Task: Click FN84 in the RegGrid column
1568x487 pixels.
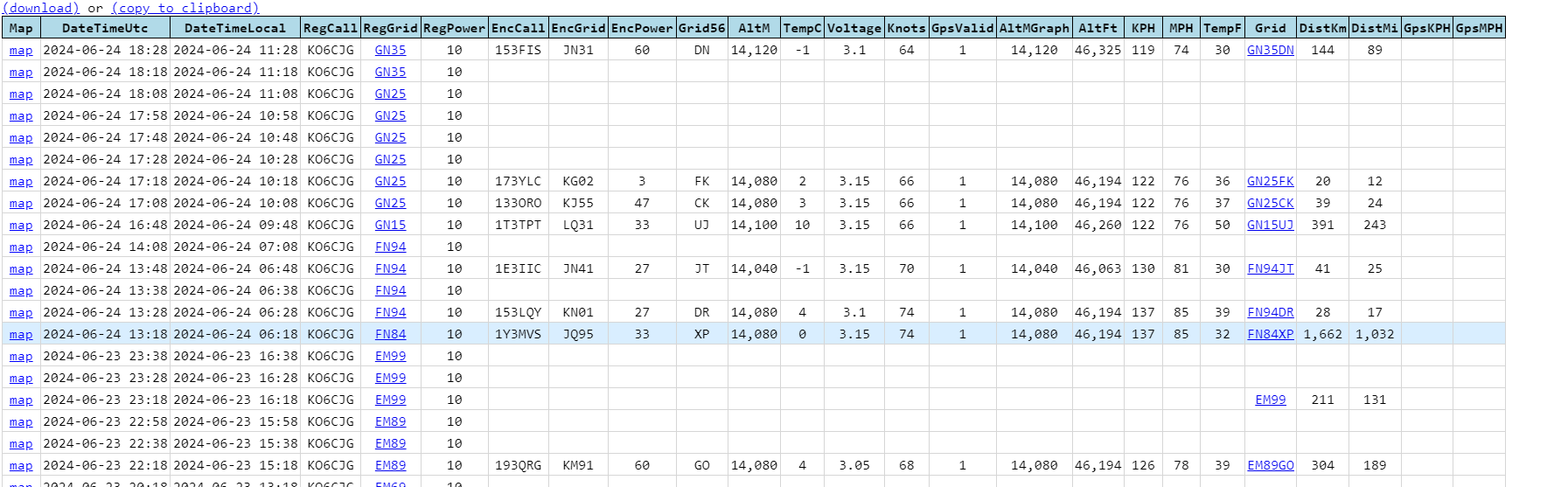Action: click(x=390, y=334)
